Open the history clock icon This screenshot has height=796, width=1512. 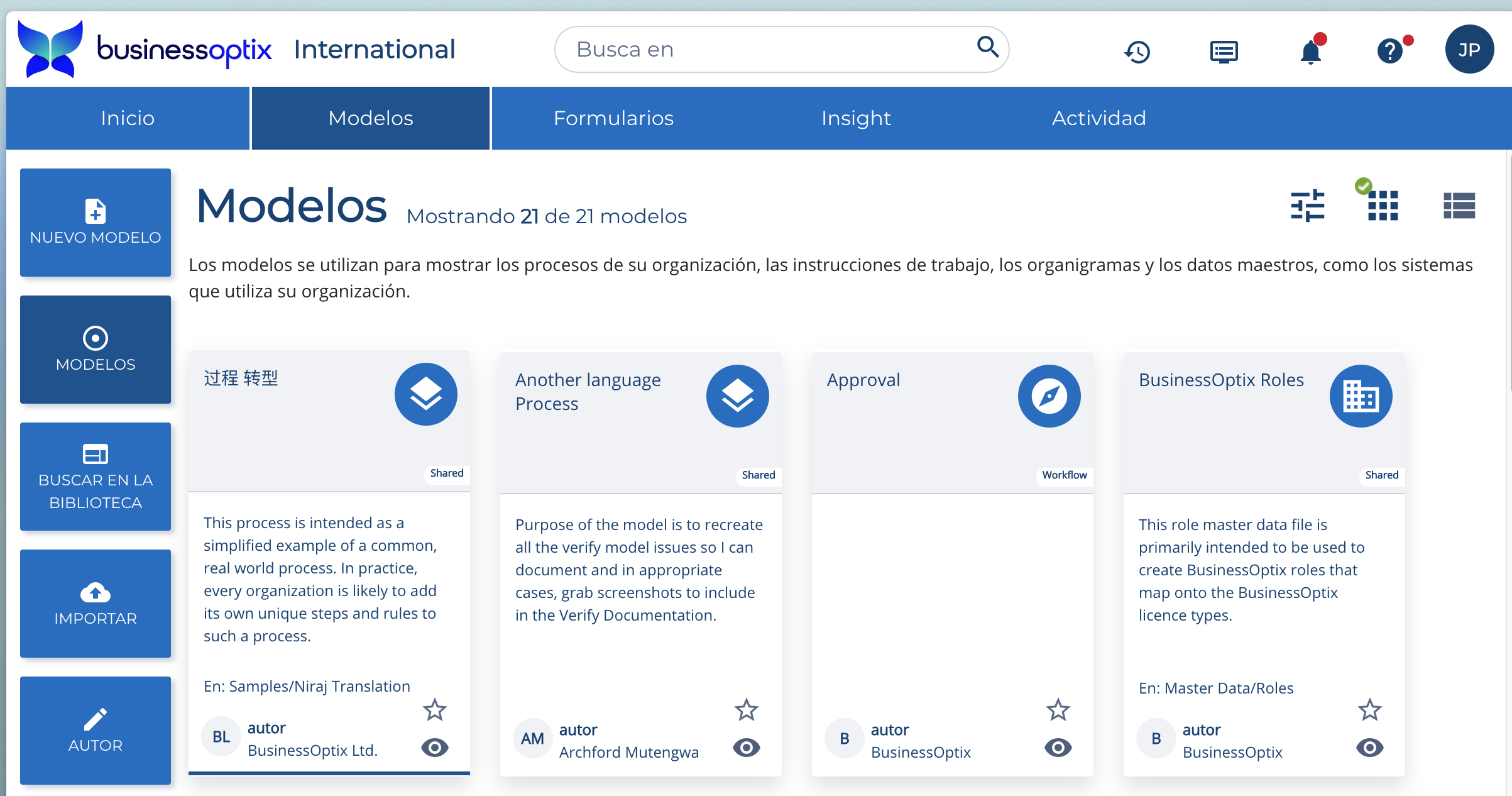[1137, 51]
